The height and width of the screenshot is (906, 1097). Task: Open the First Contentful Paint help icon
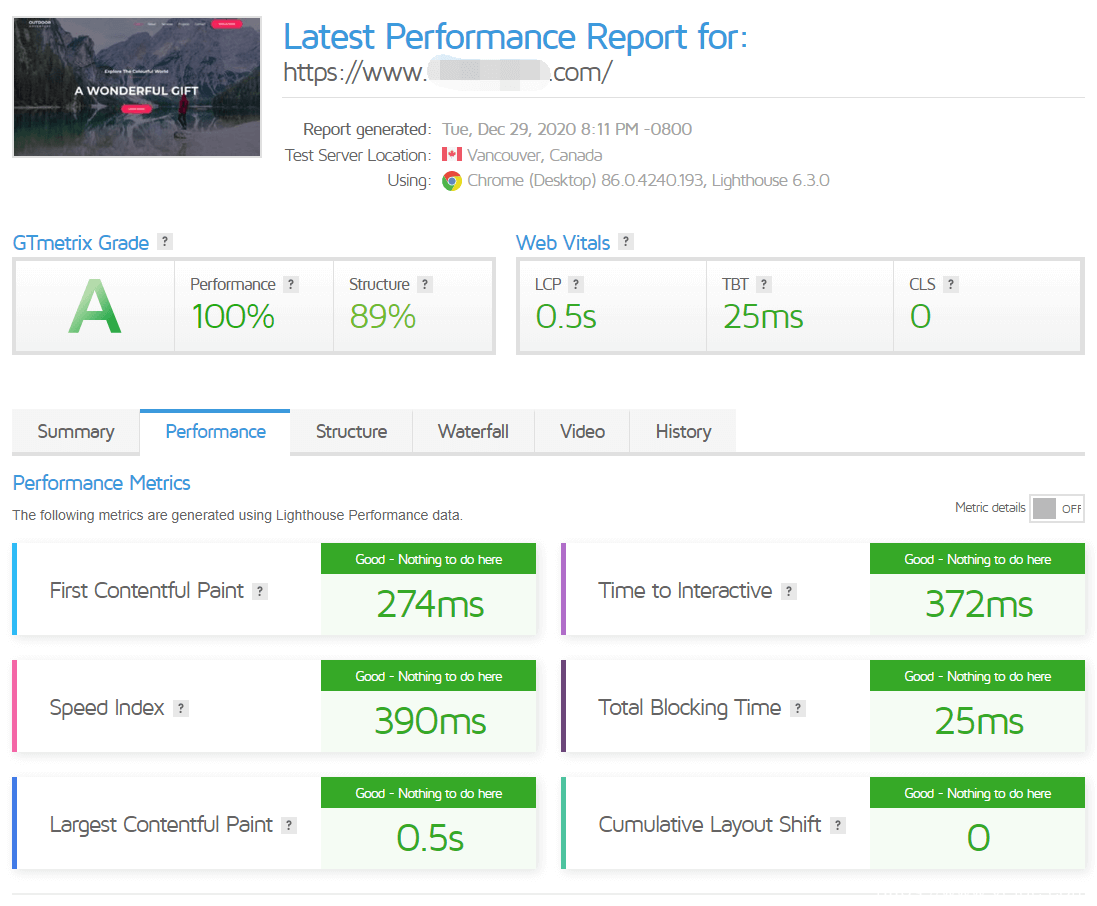coord(260,591)
